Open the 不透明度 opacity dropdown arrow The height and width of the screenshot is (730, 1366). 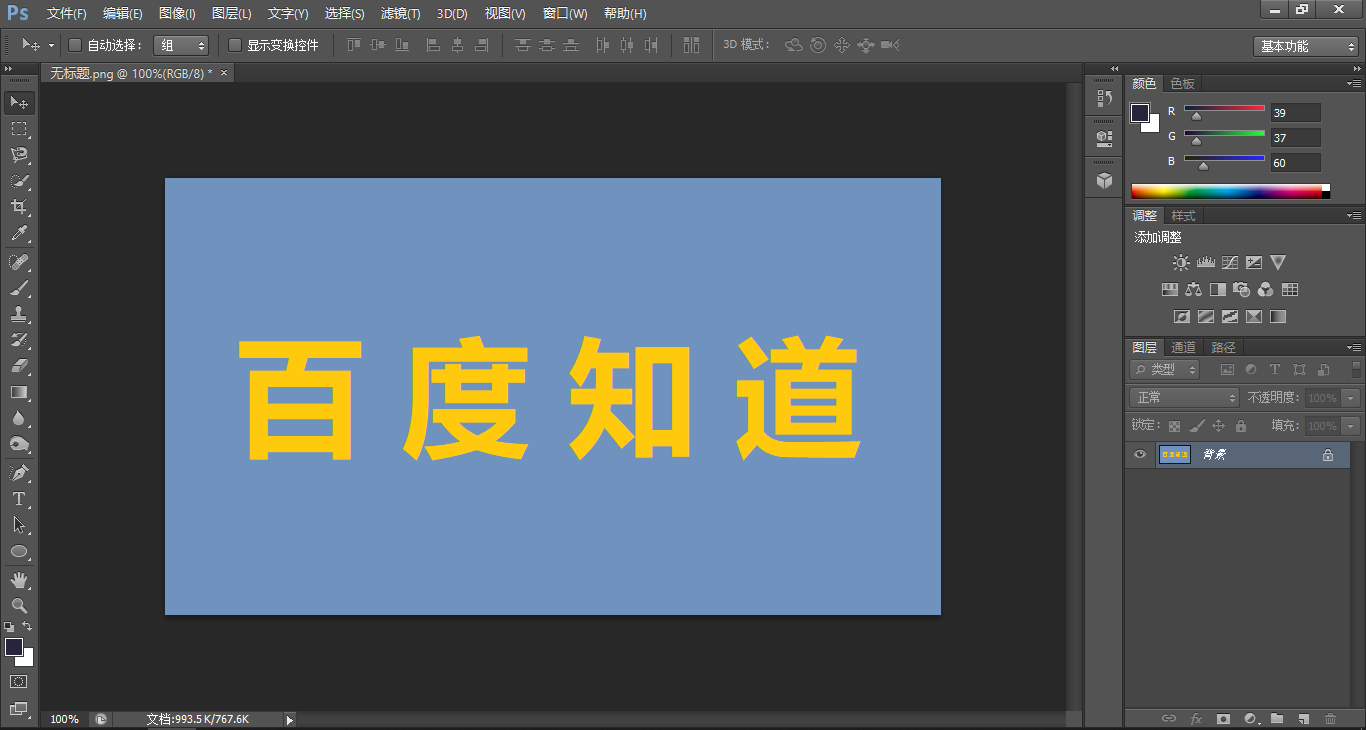(1352, 398)
